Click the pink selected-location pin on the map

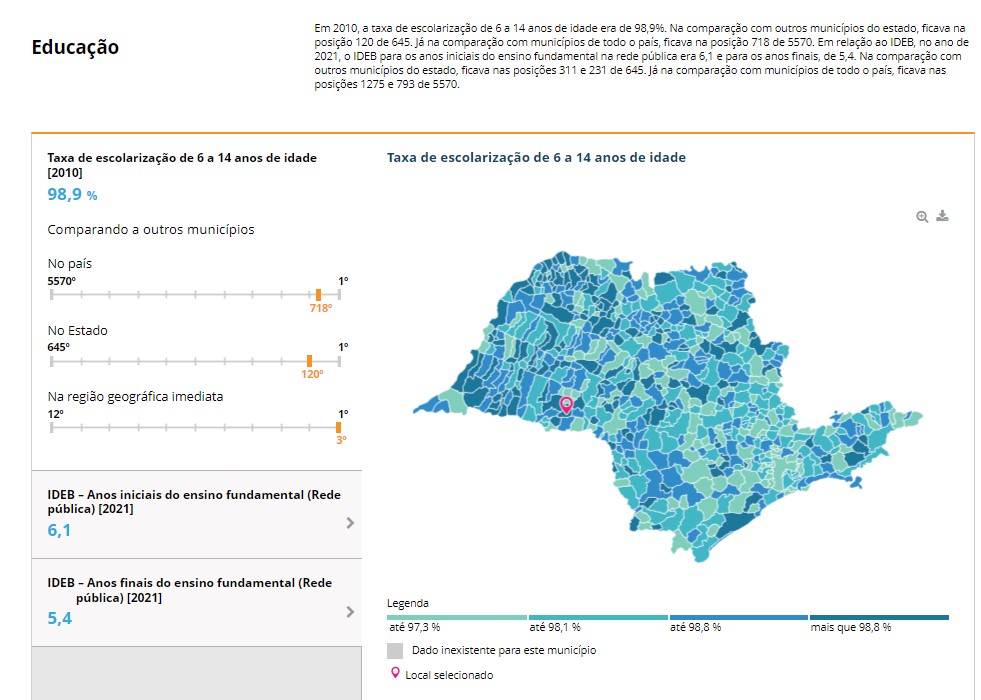566,405
